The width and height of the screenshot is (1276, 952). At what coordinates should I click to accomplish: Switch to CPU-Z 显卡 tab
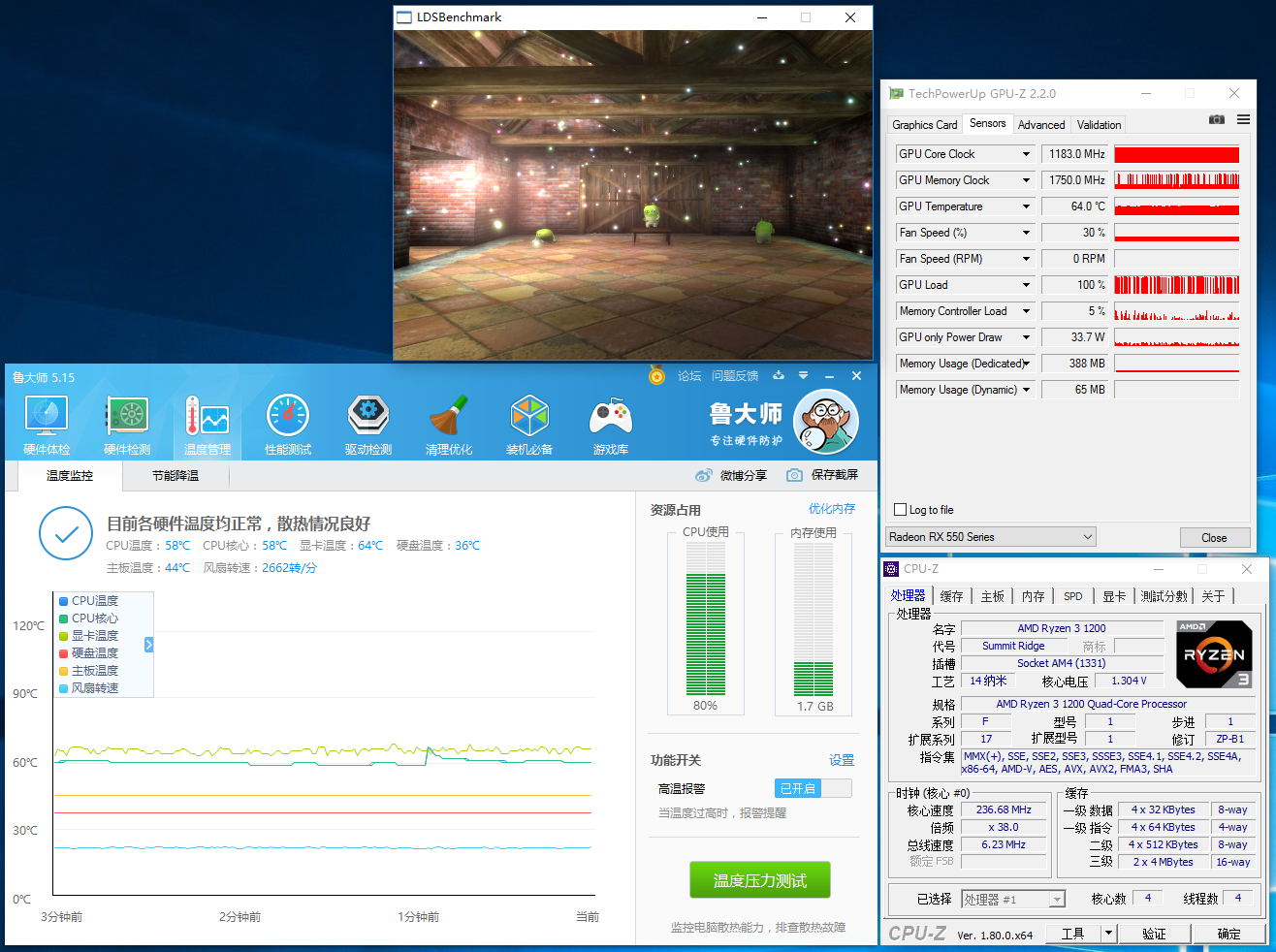tap(1114, 596)
